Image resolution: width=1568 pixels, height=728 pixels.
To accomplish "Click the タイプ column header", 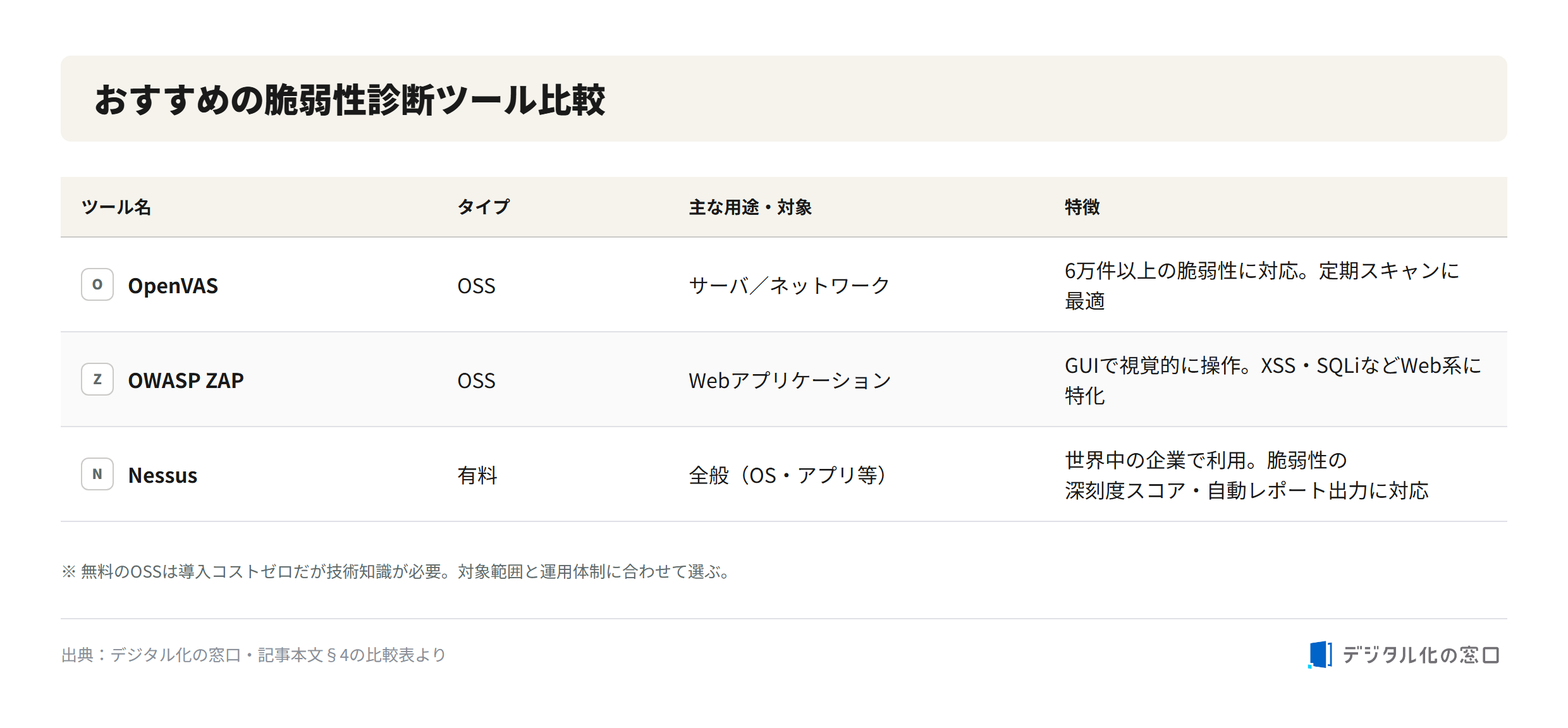I will pyautogui.click(x=484, y=207).
